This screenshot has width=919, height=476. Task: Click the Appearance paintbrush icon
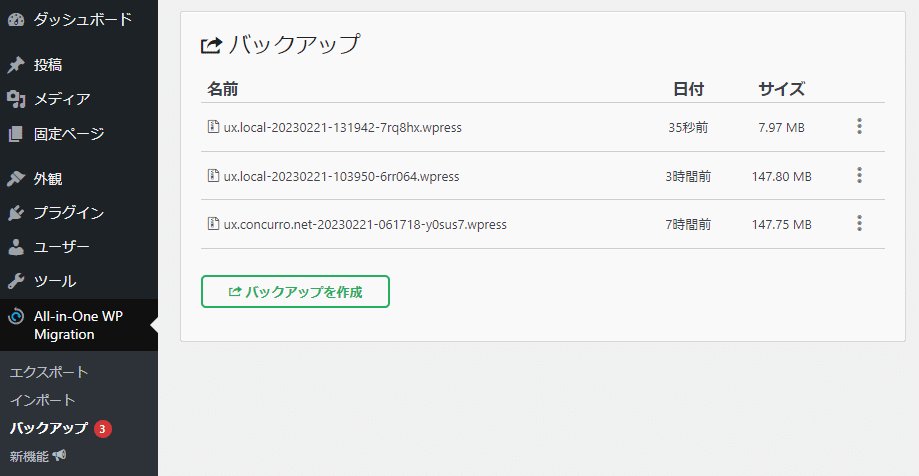[x=16, y=179]
